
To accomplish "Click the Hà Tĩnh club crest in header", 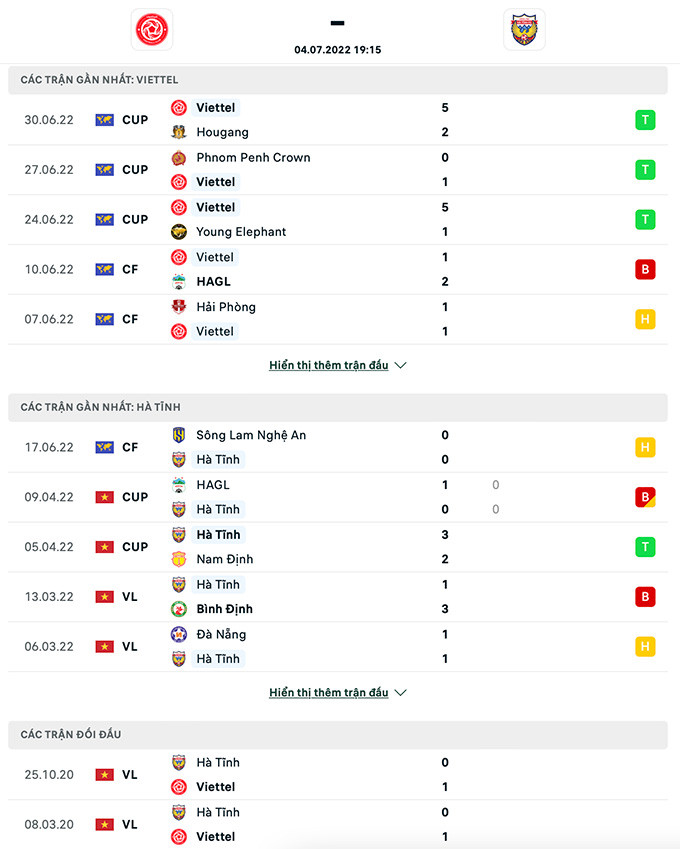I will 524,30.
